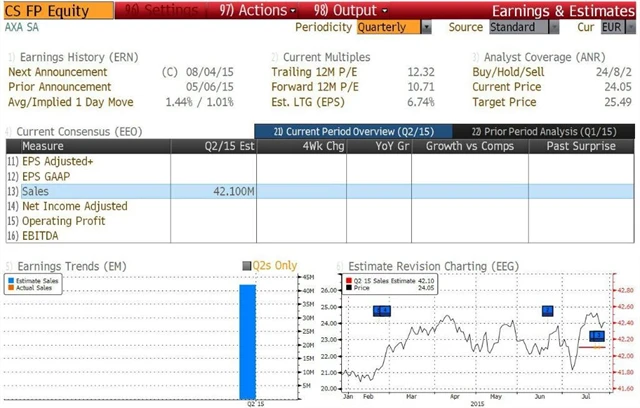
Task: Toggle the Q2s Only checkbox
Action: click(x=249, y=266)
